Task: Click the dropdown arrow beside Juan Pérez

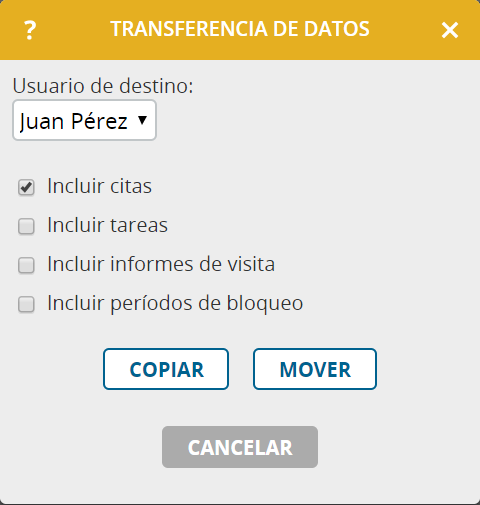Action: click(x=142, y=120)
